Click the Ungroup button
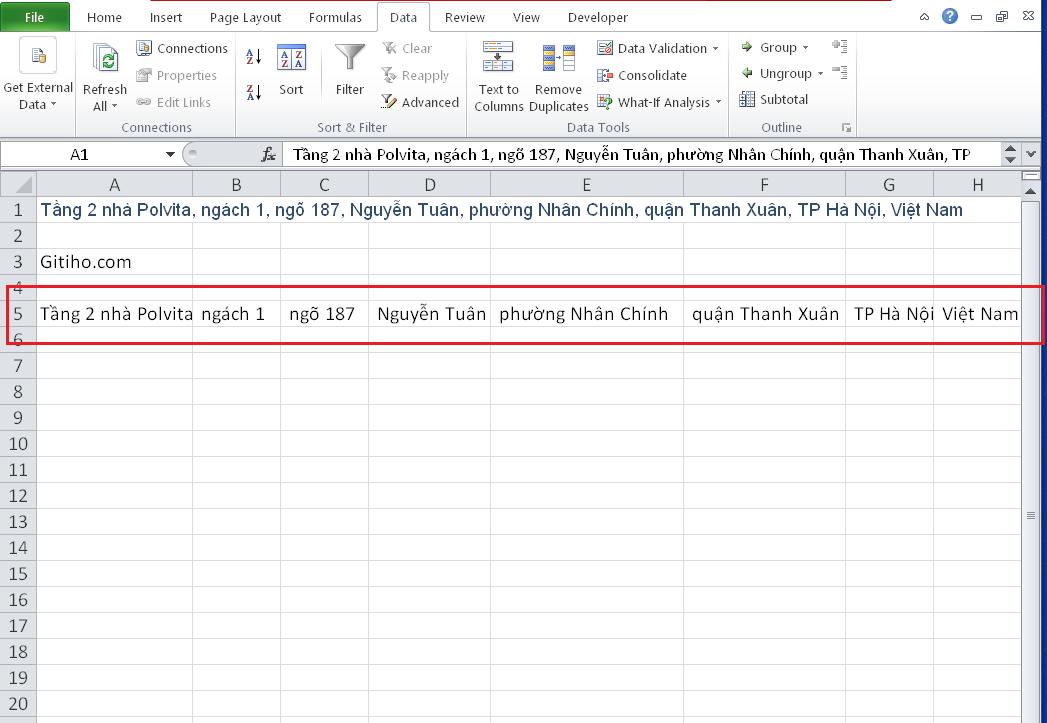Image resolution: width=1047 pixels, height=723 pixels. [777, 73]
